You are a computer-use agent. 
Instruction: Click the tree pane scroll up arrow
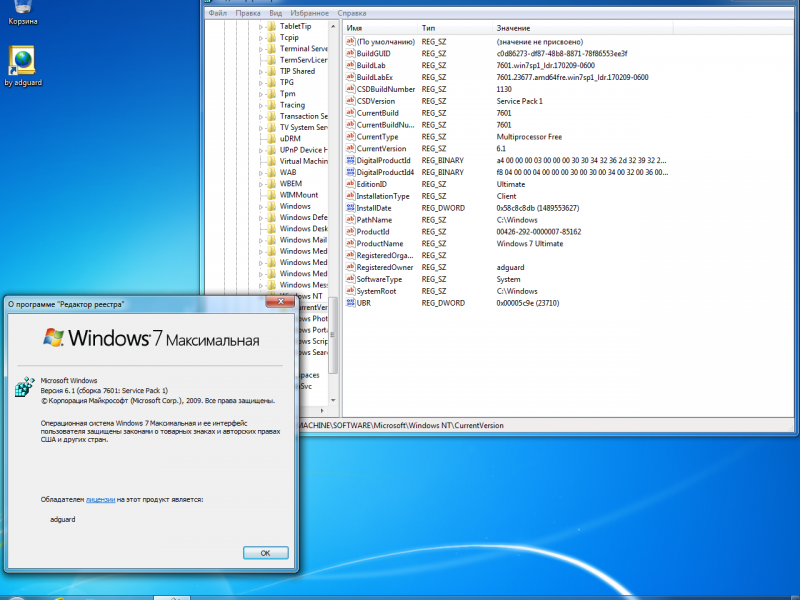tap(333, 26)
